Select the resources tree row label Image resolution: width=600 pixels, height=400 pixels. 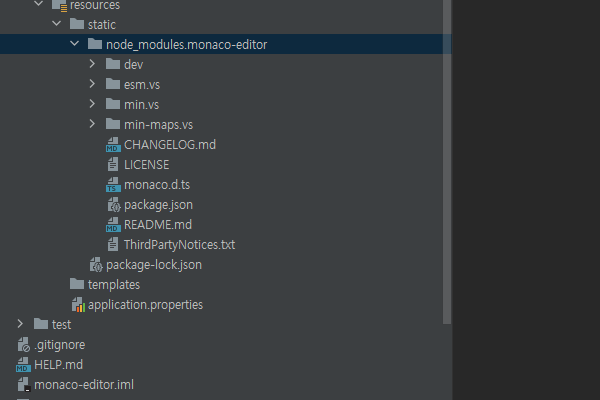[x=95, y=5]
